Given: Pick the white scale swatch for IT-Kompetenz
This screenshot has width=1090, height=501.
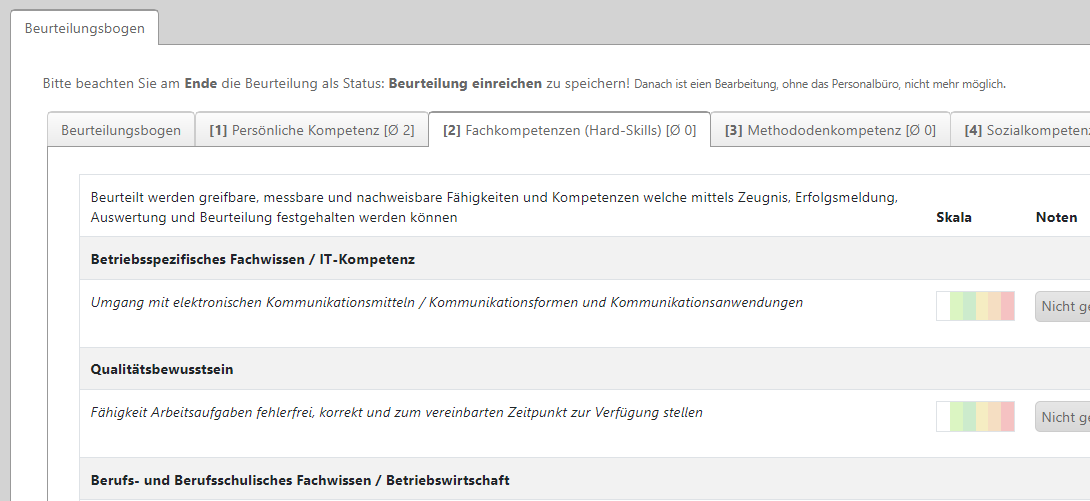Looking at the screenshot, I should (943, 306).
